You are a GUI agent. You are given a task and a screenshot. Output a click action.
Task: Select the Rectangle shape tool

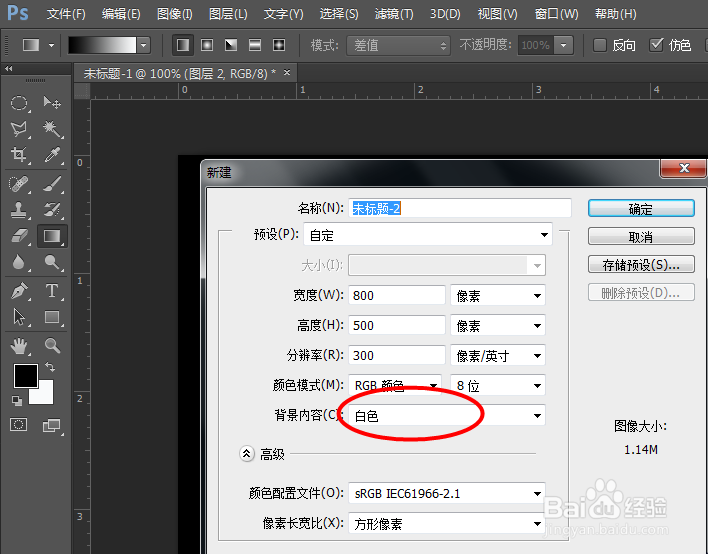[52, 317]
